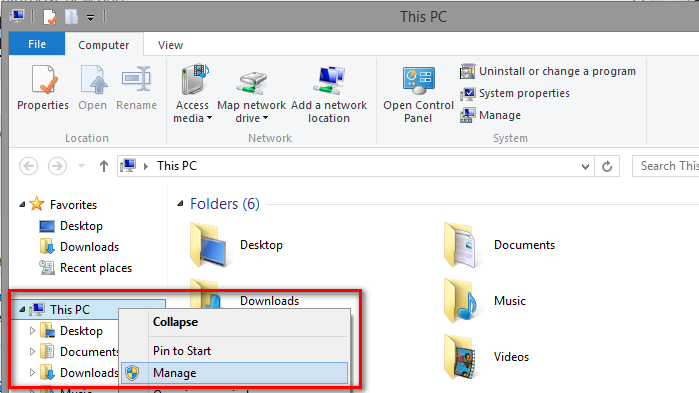Select the Music folder in Folders
Image resolution: width=699 pixels, height=393 pixels.
[x=485, y=301]
